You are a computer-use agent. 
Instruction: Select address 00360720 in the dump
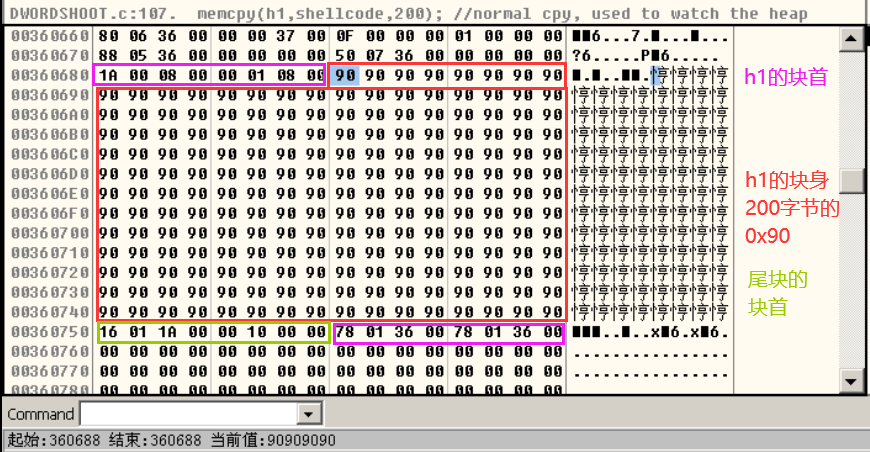click(50, 273)
